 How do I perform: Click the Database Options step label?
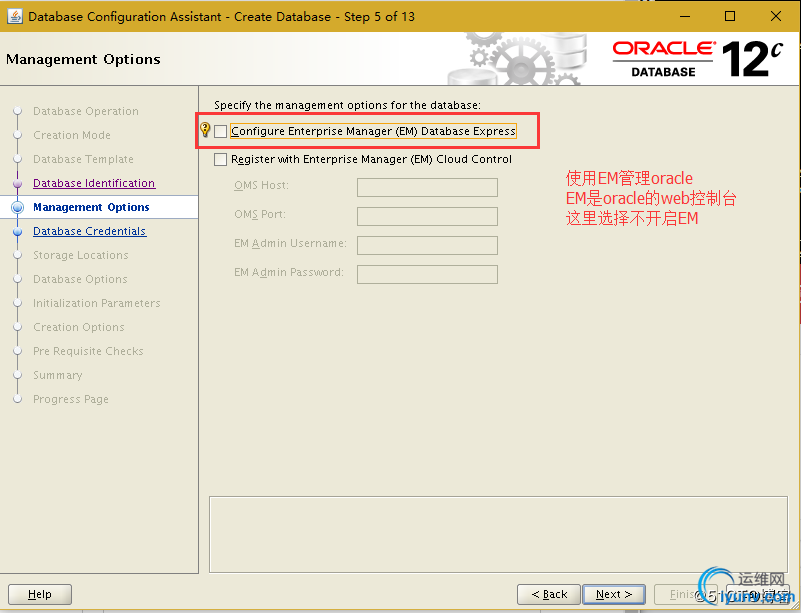click(x=80, y=279)
